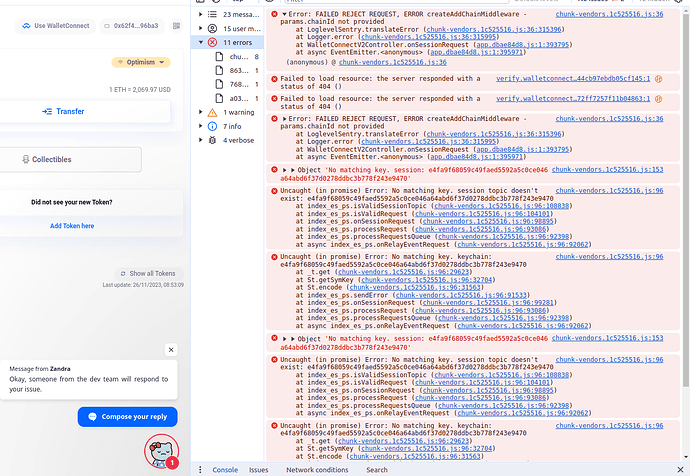This screenshot has height=476, width=690.
Task: Click the Use WalletConnect button
Action: coord(56,26)
